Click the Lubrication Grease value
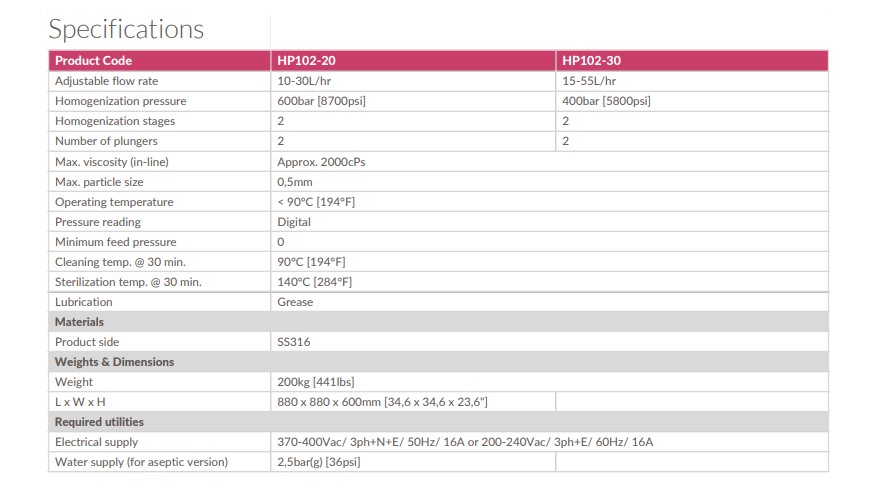The width and height of the screenshot is (895, 503). [x=295, y=302]
